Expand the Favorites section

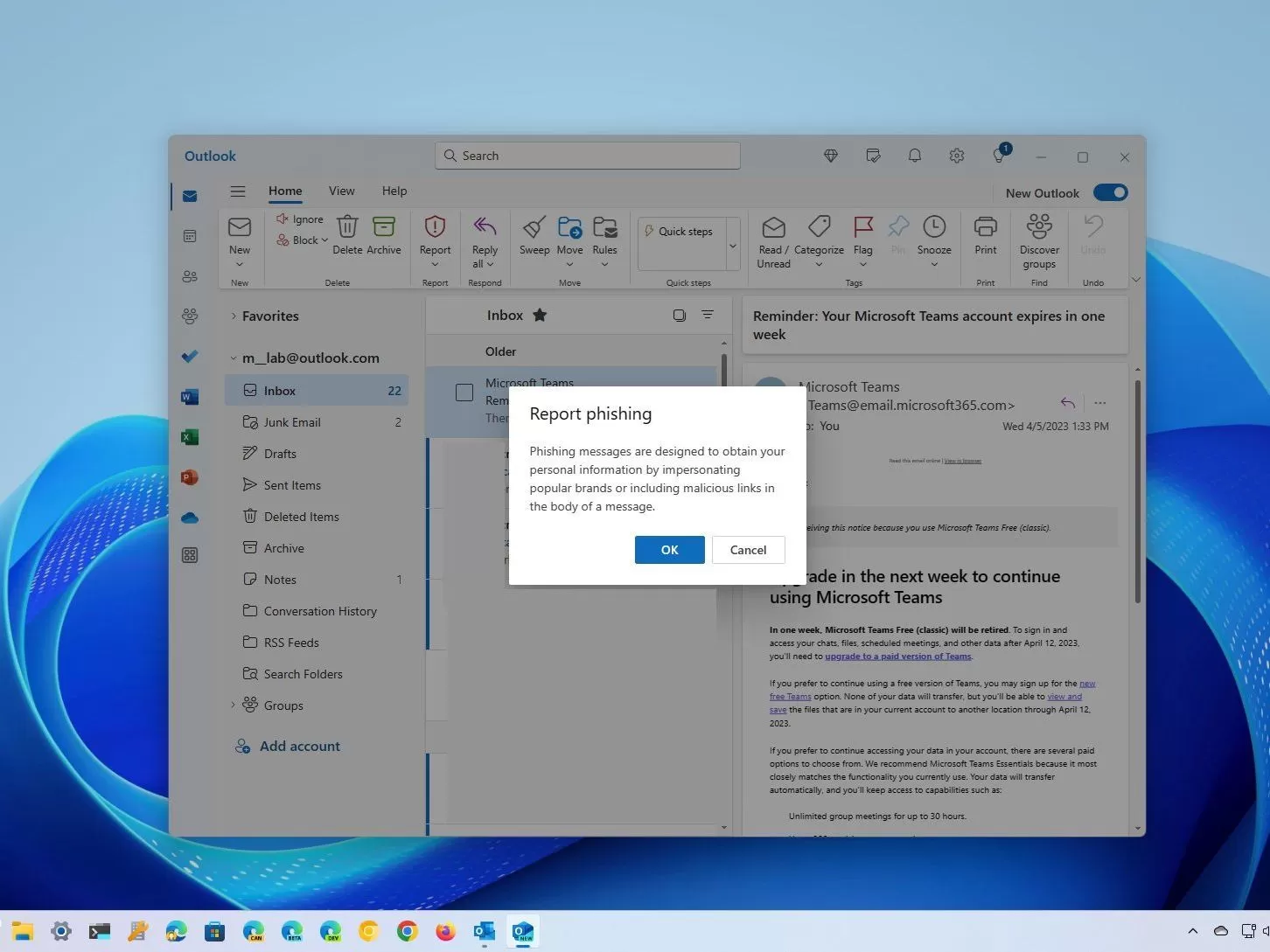point(234,316)
